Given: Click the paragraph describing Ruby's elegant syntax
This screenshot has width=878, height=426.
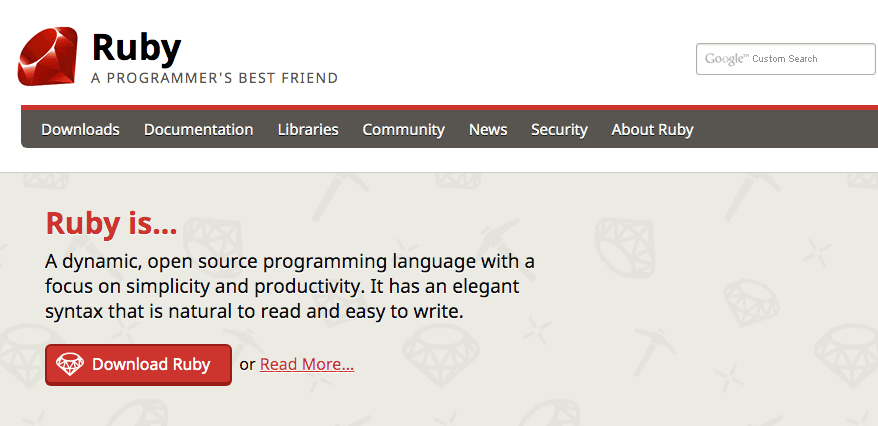Looking at the screenshot, I should point(290,287).
